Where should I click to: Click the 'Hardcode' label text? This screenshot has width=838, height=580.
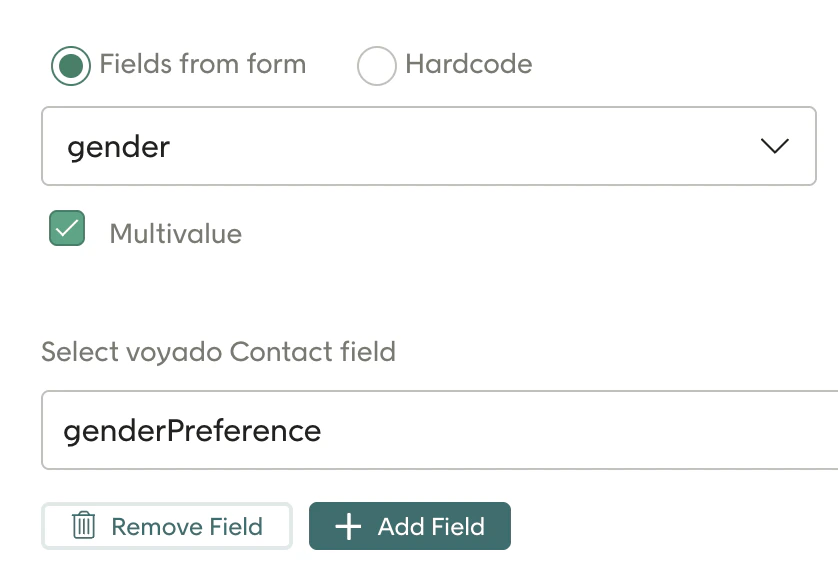tap(468, 65)
